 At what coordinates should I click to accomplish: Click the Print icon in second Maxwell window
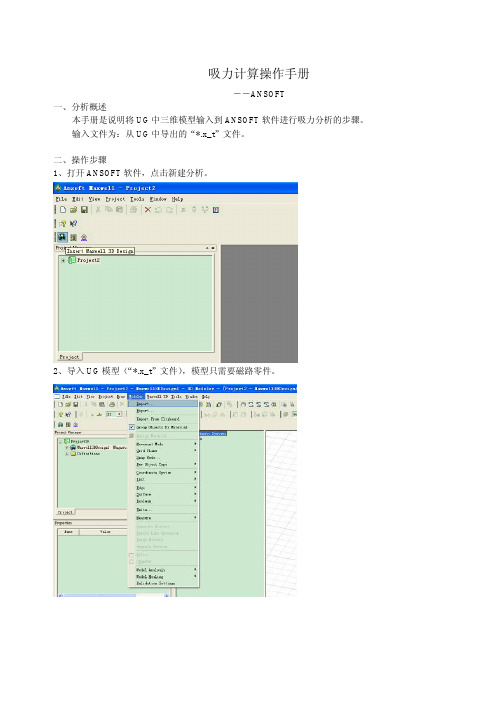point(111,405)
